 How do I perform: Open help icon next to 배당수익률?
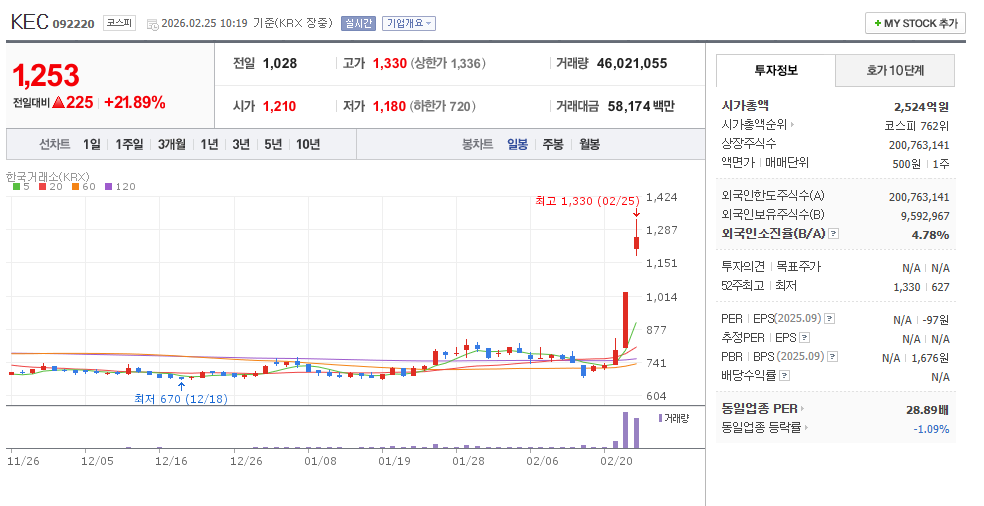coord(784,376)
